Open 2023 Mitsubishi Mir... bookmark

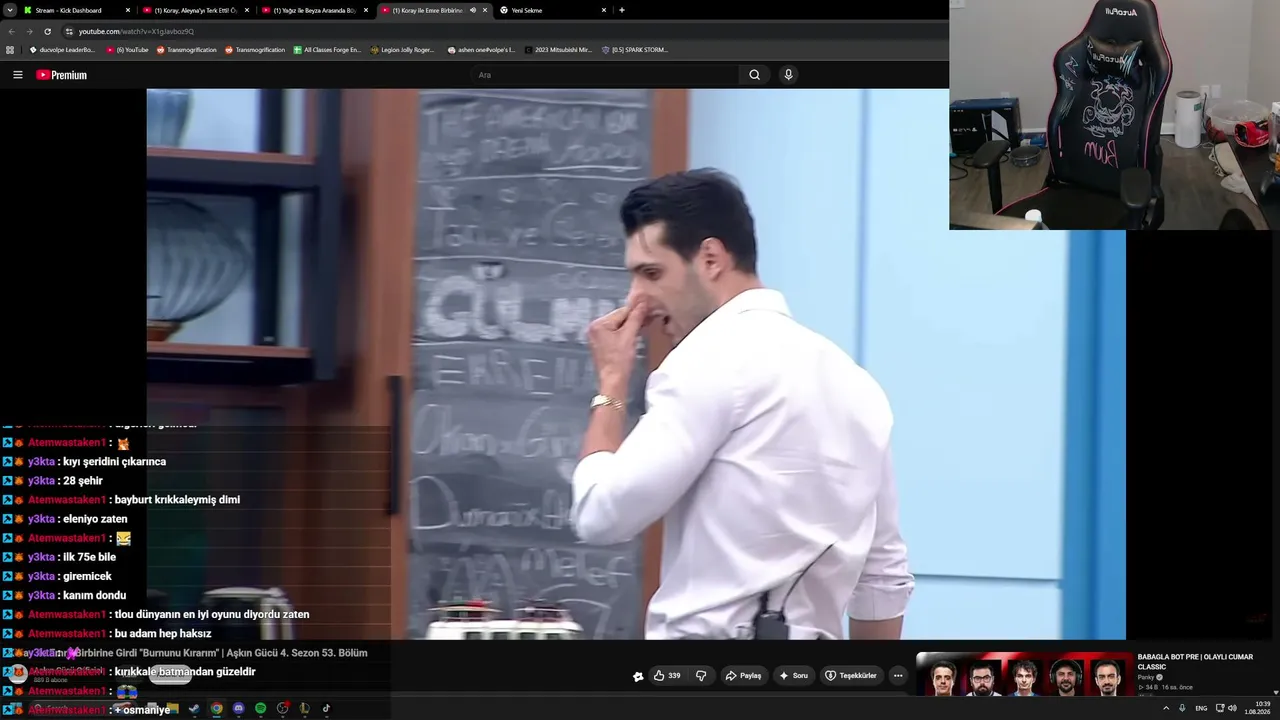557,50
